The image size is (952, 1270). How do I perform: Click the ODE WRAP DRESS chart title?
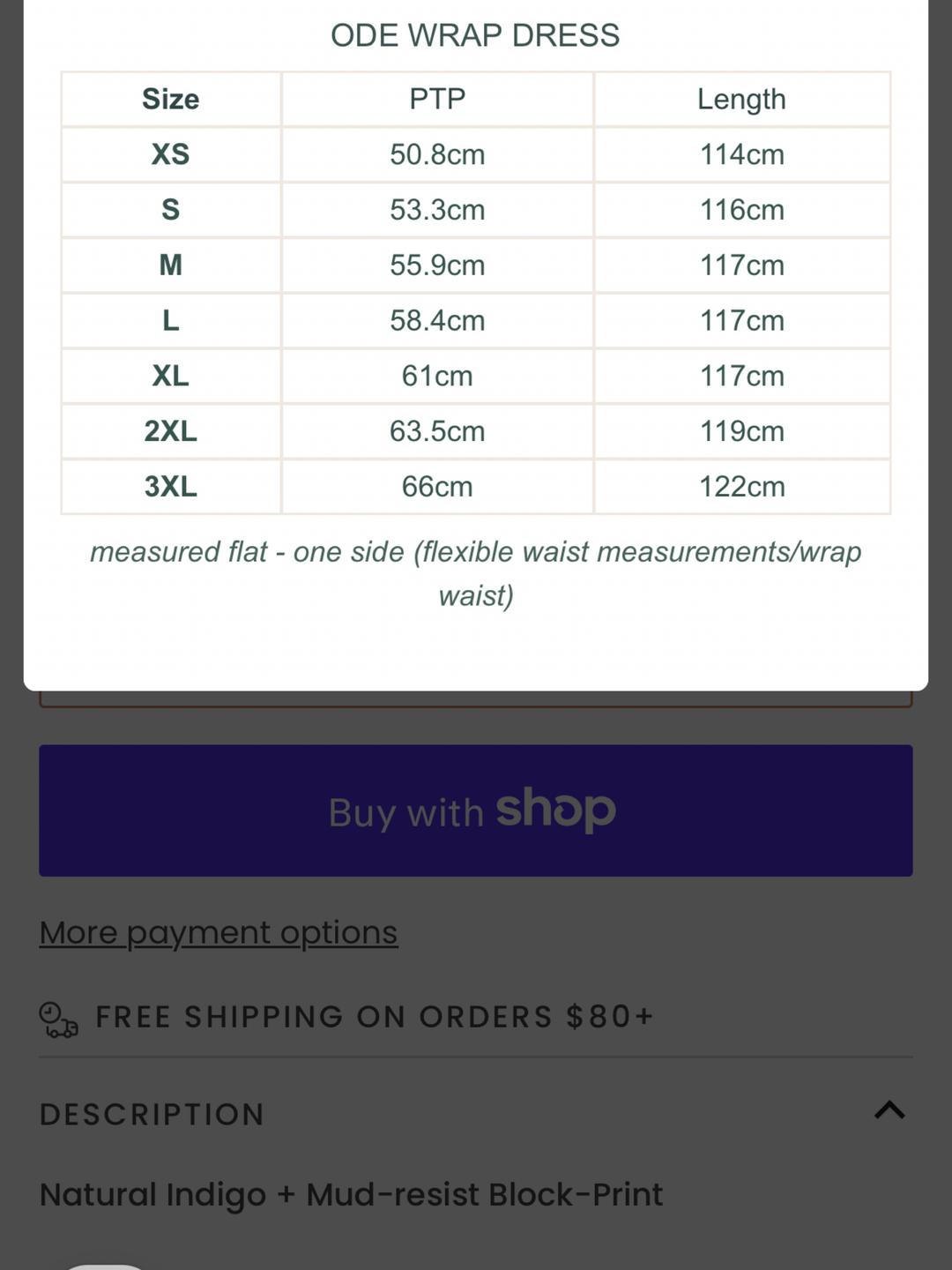coord(475,35)
